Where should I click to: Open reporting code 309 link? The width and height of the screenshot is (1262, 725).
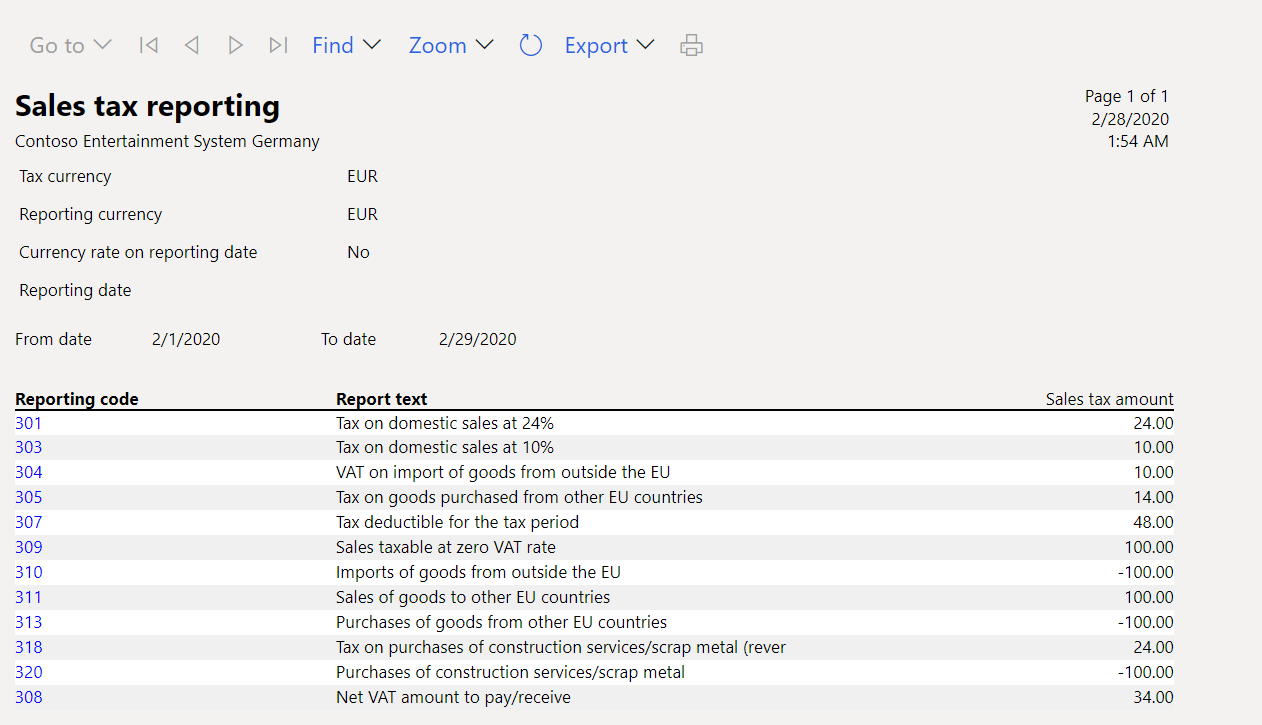tap(29, 548)
